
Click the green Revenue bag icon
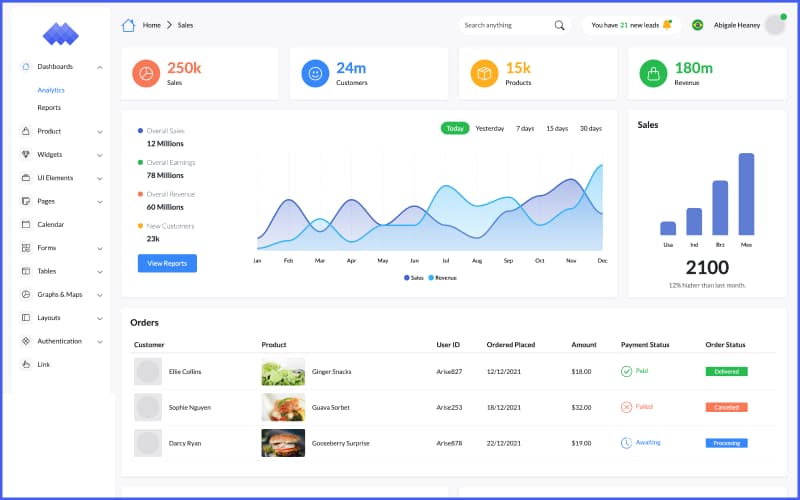(x=653, y=73)
